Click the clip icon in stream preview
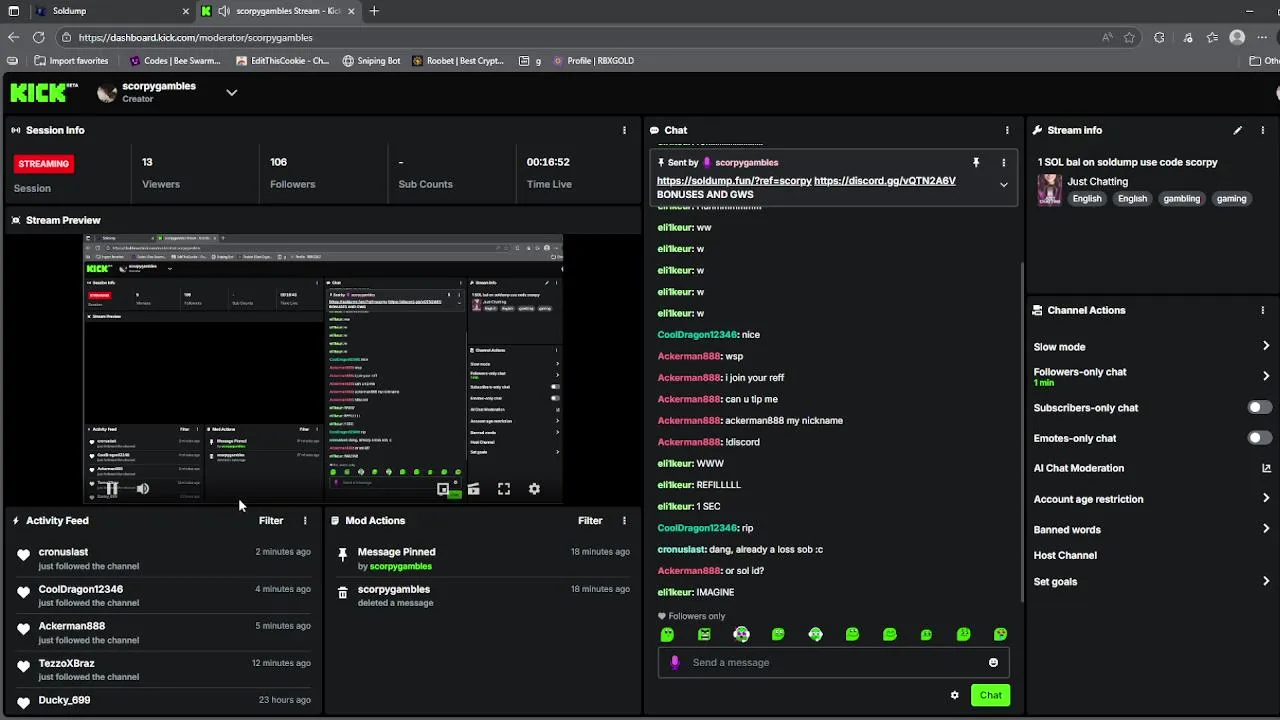The image size is (1280, 720). click(473, 489)
